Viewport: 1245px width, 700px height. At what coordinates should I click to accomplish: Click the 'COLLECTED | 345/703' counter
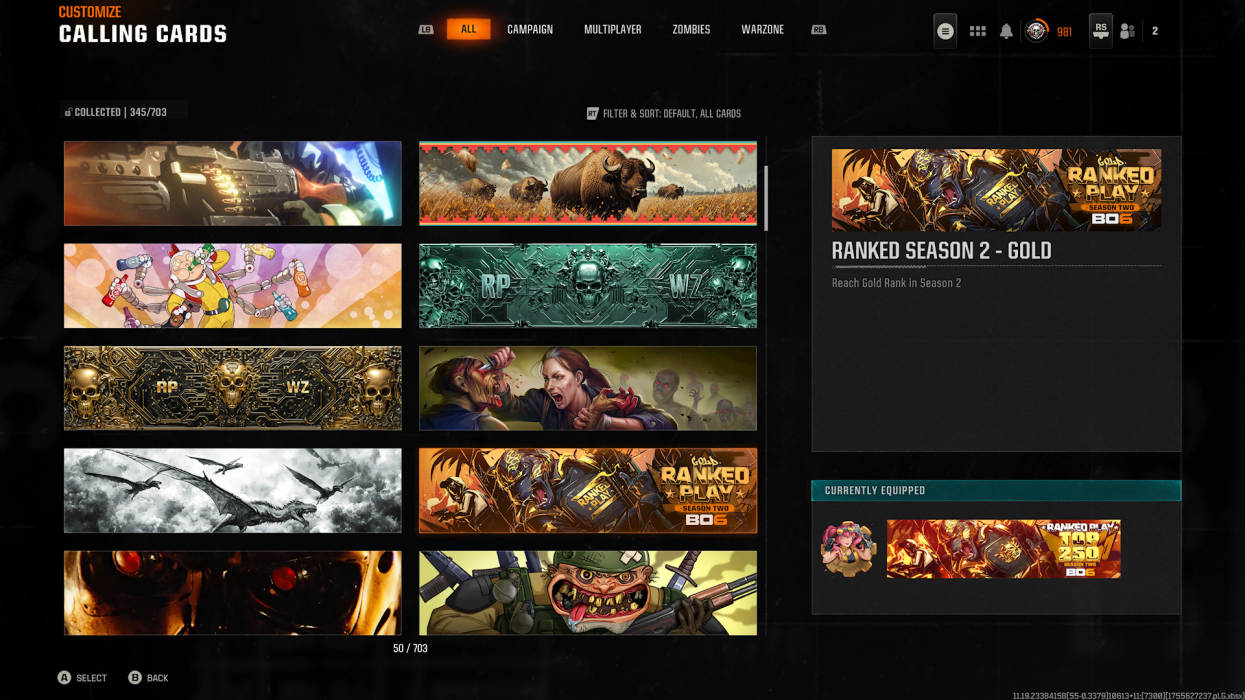coord(121,113)
